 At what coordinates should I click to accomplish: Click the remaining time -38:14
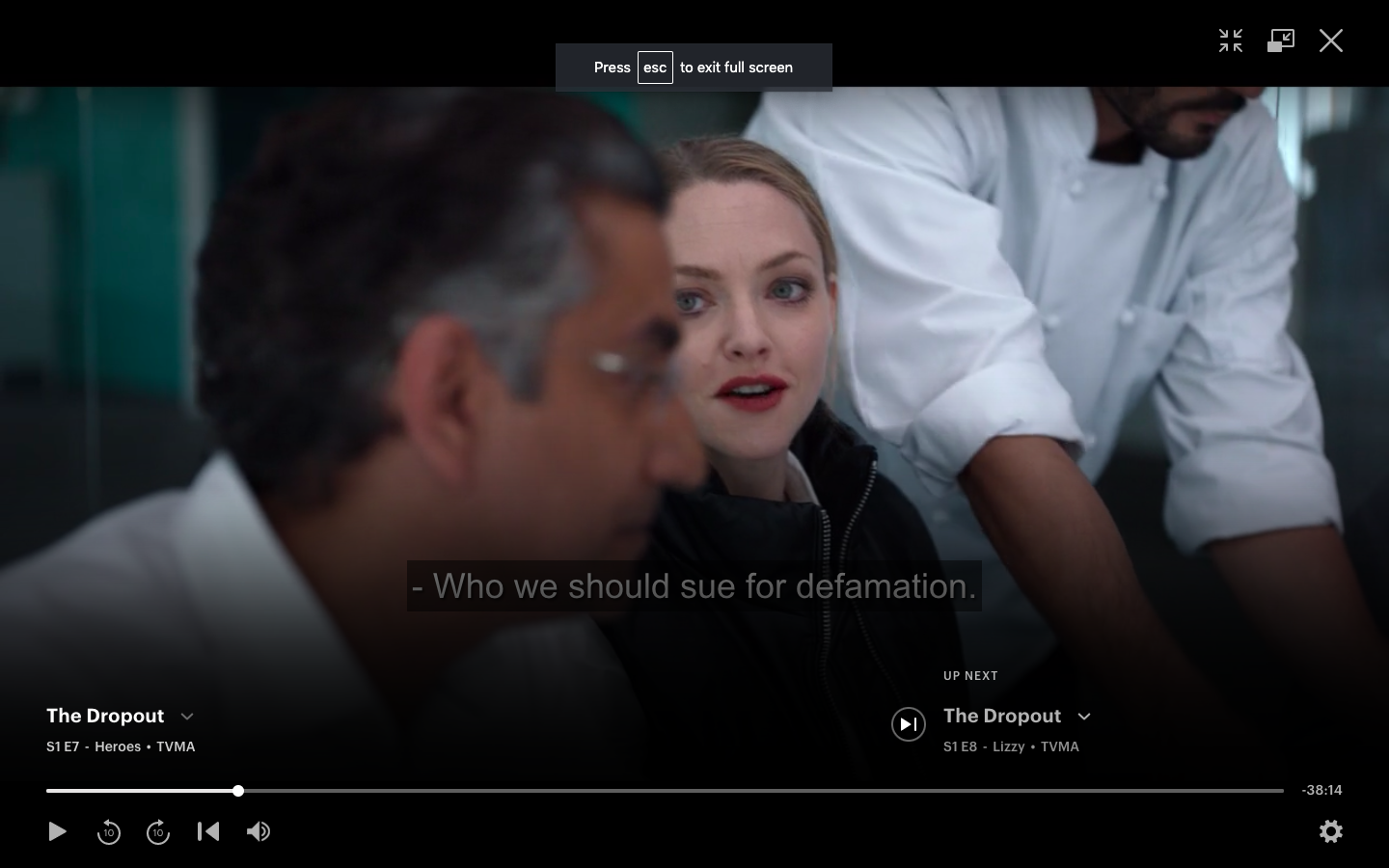coord(1321,790)
